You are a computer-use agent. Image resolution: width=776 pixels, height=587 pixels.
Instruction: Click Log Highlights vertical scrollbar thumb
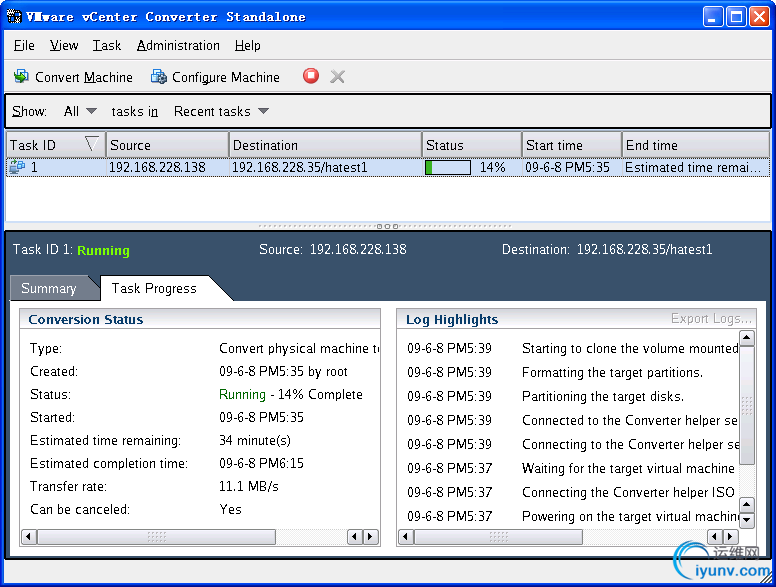point(746,405)
